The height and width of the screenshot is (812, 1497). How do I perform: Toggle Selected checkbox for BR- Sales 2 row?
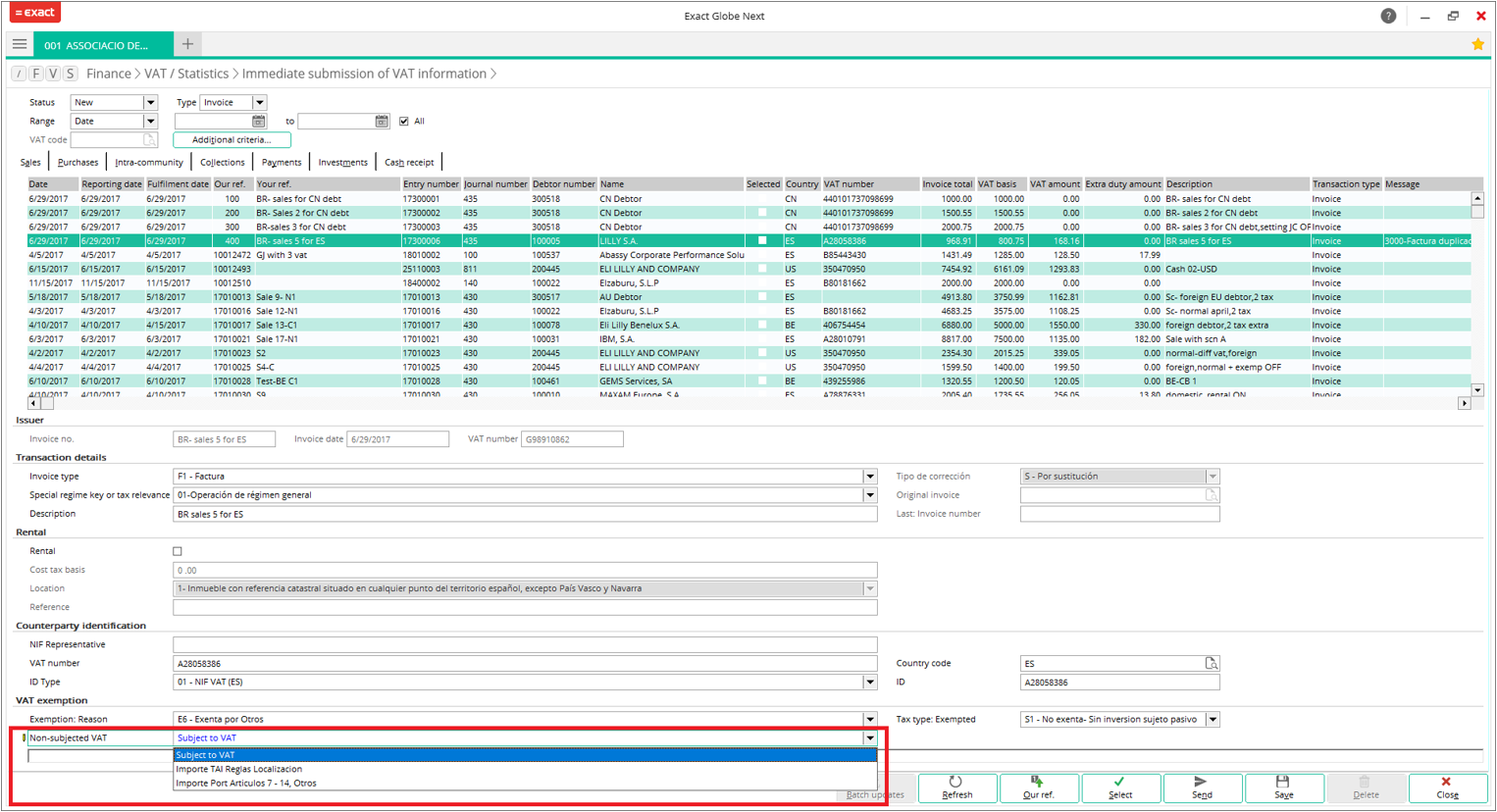[x=762, y=213]
